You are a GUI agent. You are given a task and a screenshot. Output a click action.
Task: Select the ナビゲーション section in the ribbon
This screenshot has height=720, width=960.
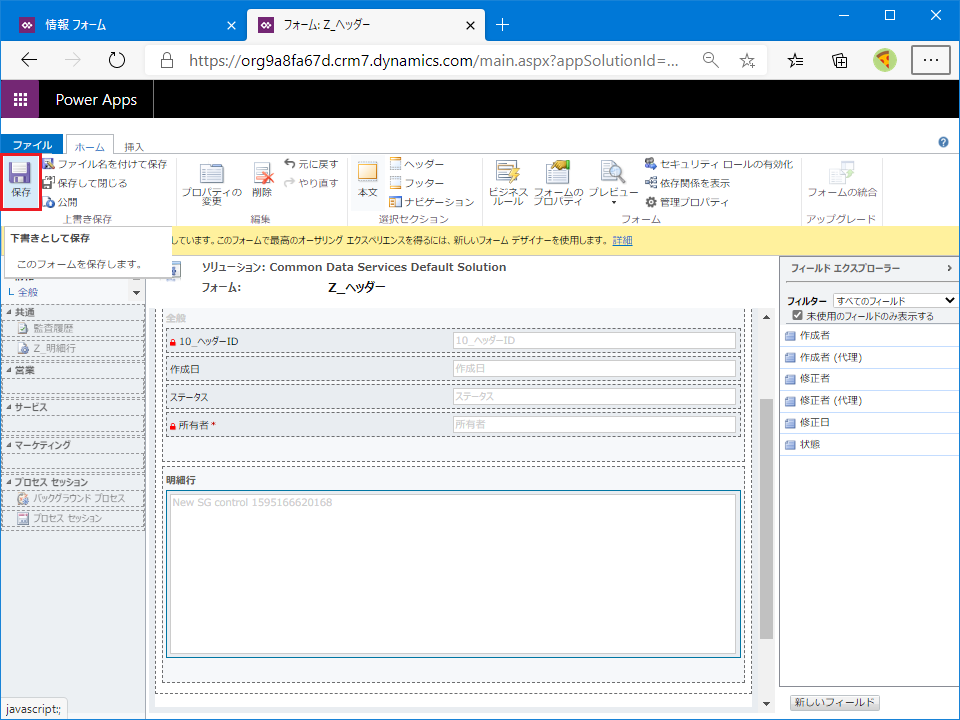coord(432,202)
